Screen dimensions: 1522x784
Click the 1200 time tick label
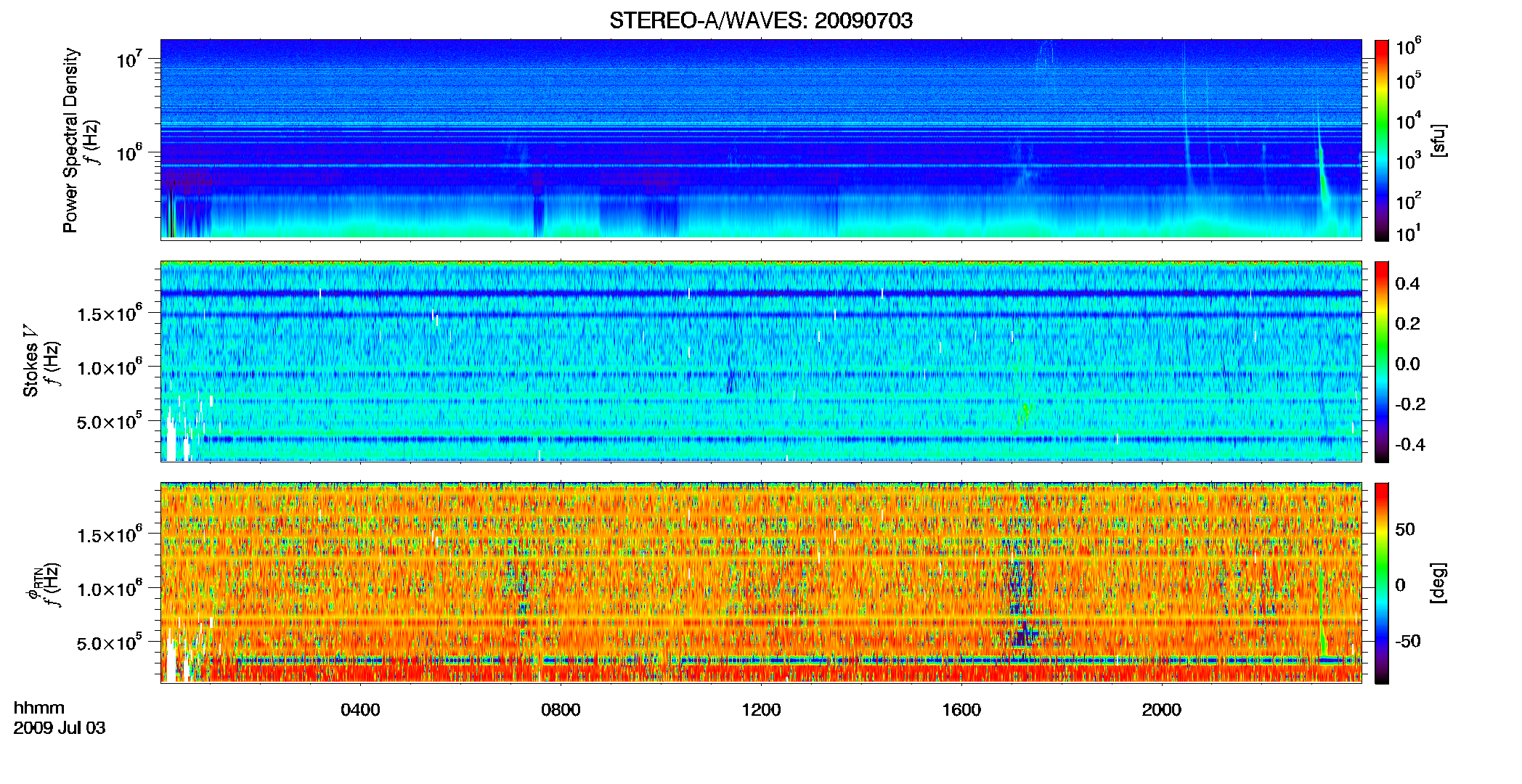[761, 710]
